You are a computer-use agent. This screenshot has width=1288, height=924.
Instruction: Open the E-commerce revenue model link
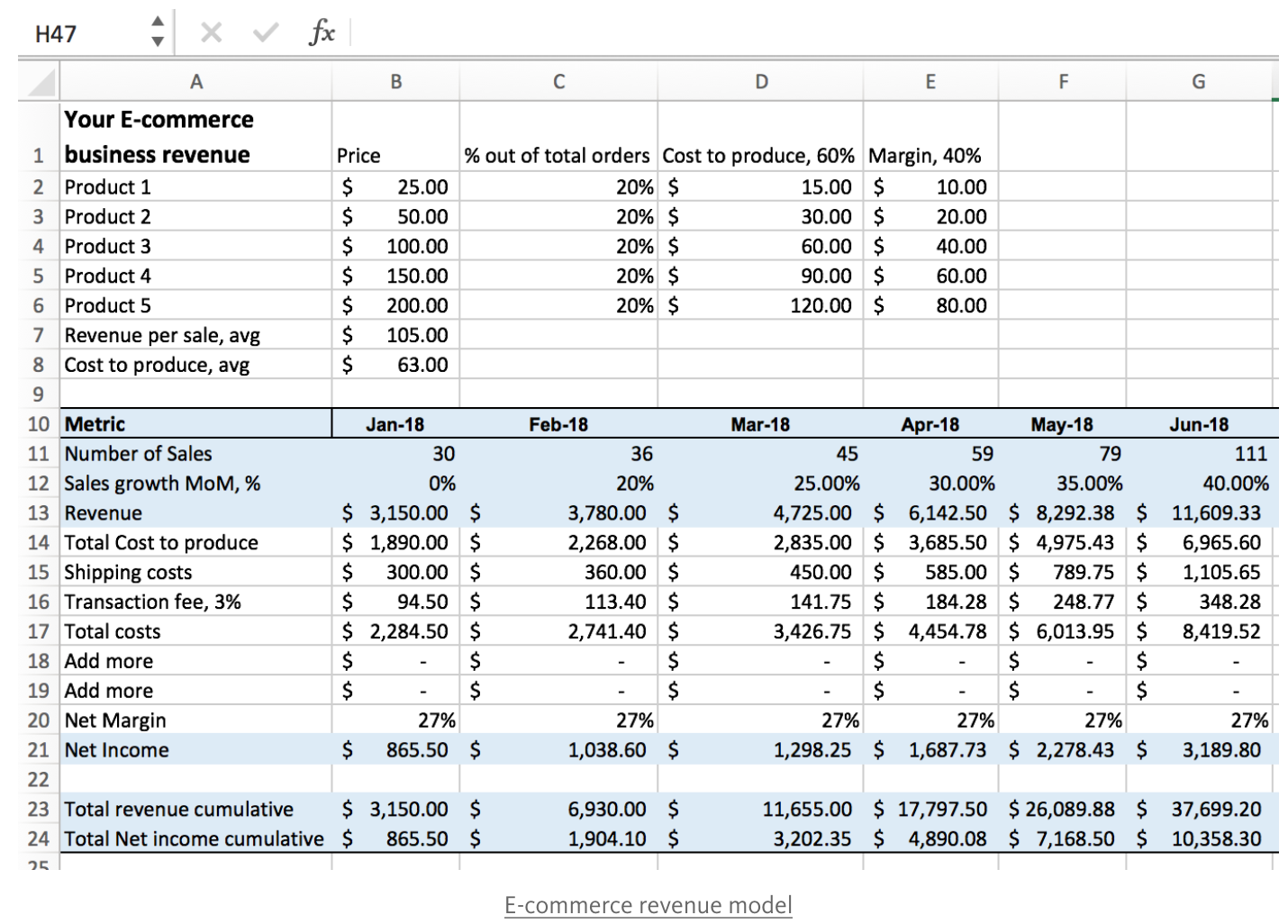pyautogui.click(x=649, y=905)
